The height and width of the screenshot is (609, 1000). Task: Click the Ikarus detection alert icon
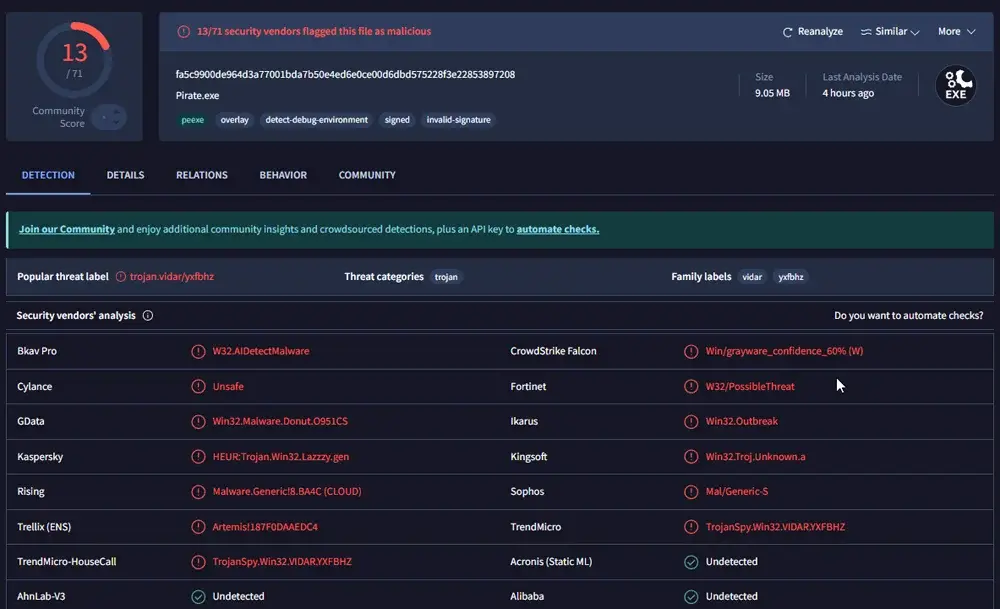691,422
